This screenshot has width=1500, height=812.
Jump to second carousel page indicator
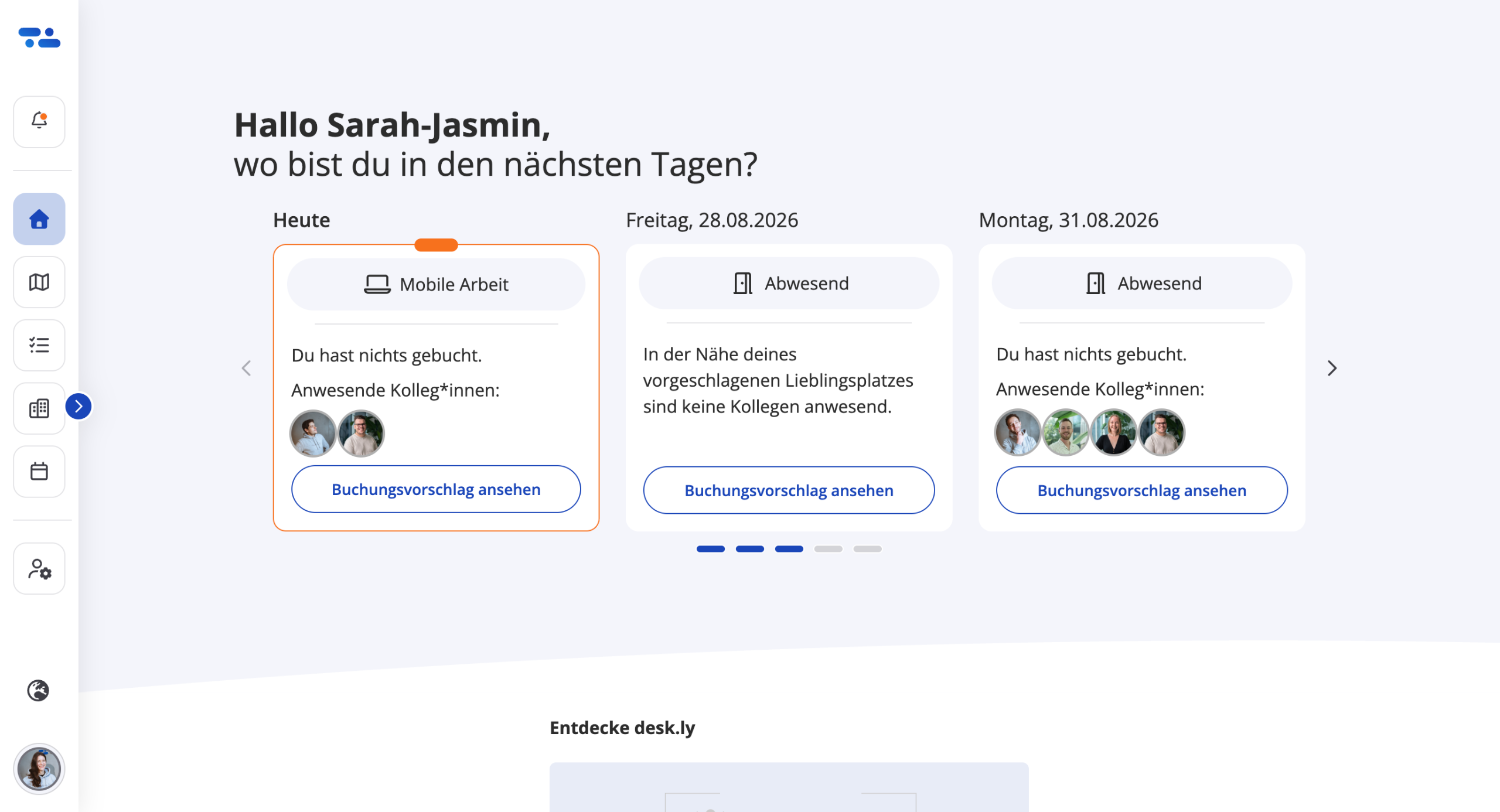click(749, 549)
